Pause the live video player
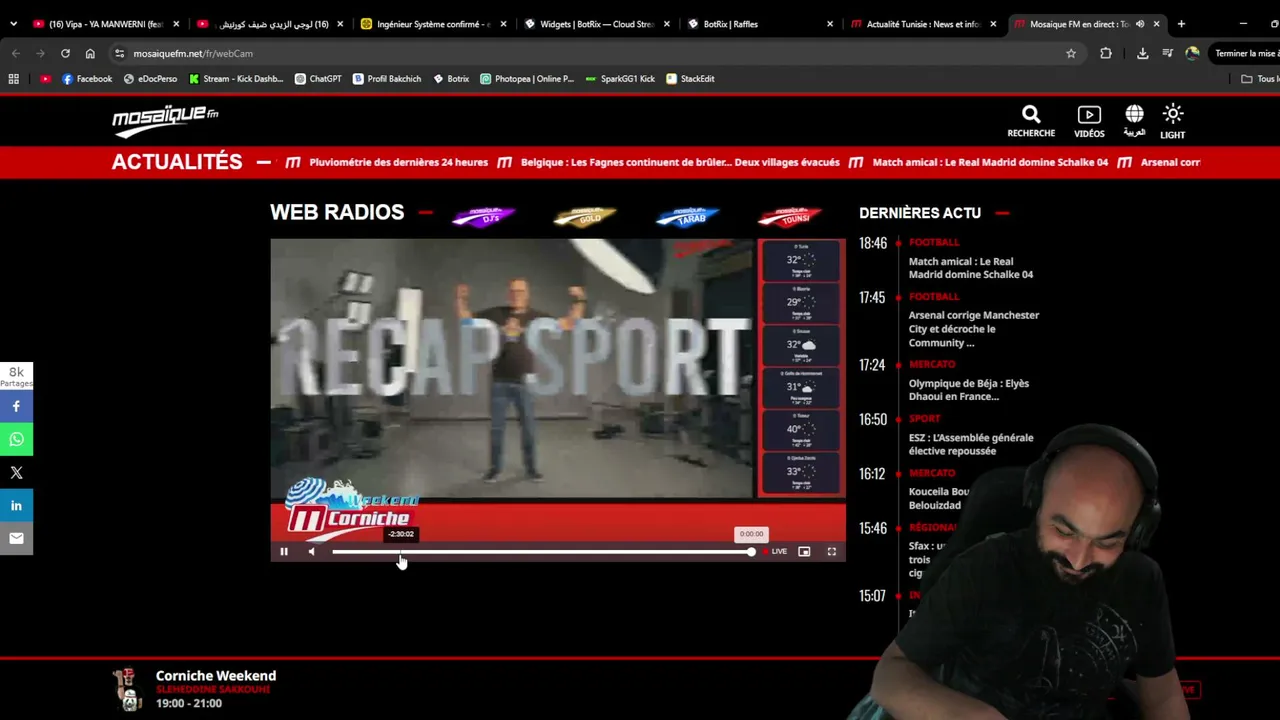The width and height of the screenshot is (1280, 720). coord(284,551)
